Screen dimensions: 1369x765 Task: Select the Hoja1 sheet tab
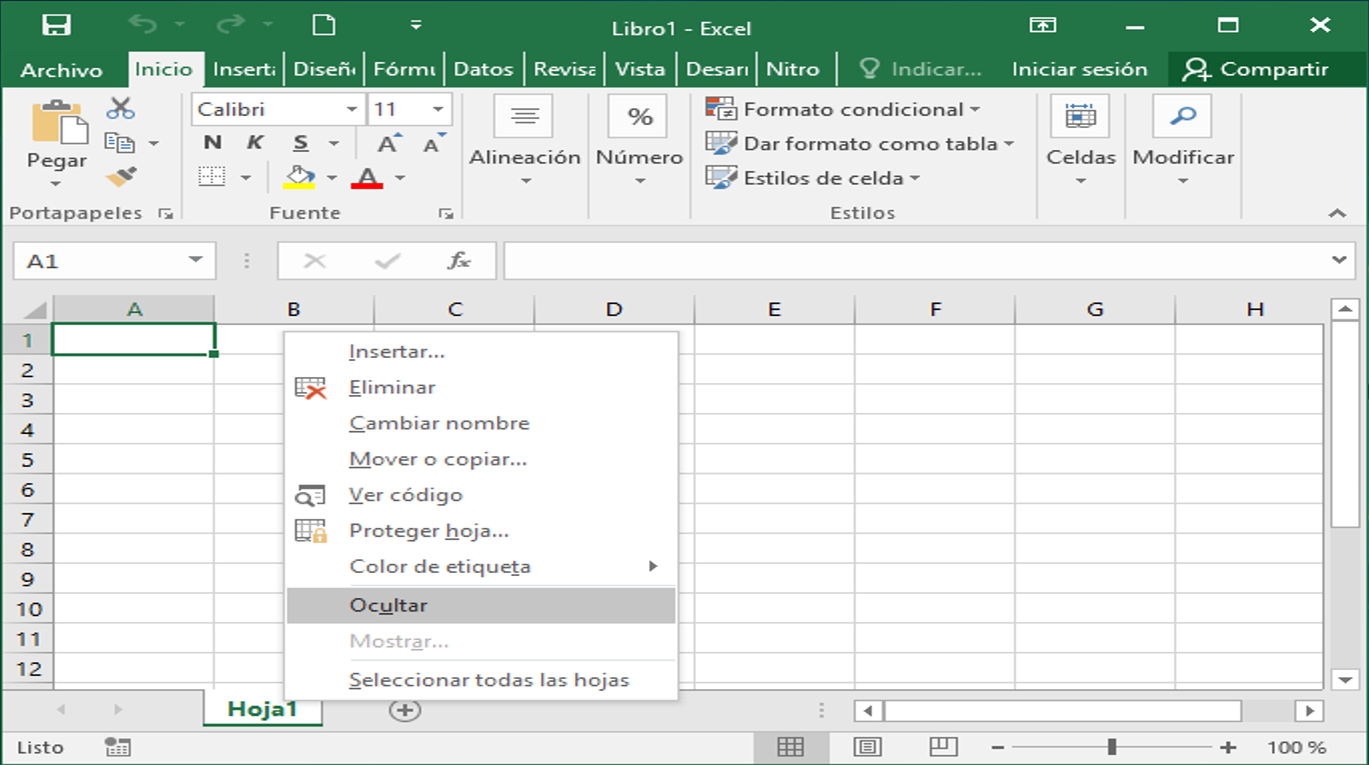click(263, 709)
